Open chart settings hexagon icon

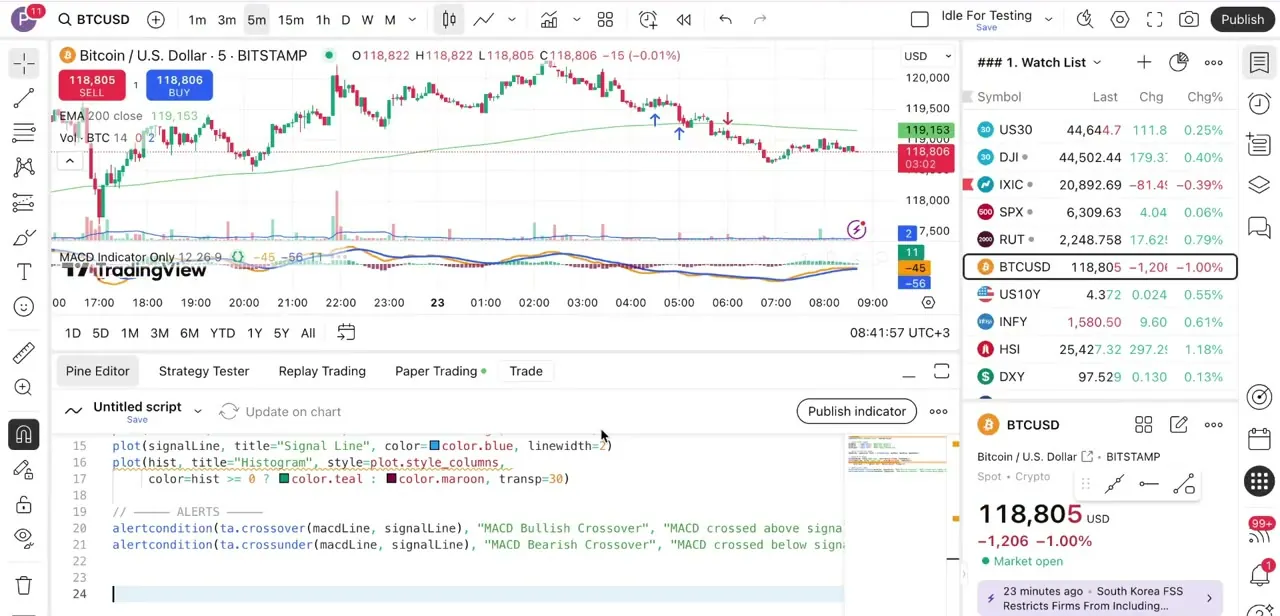pyautogui.click(x=1120, y=19)
